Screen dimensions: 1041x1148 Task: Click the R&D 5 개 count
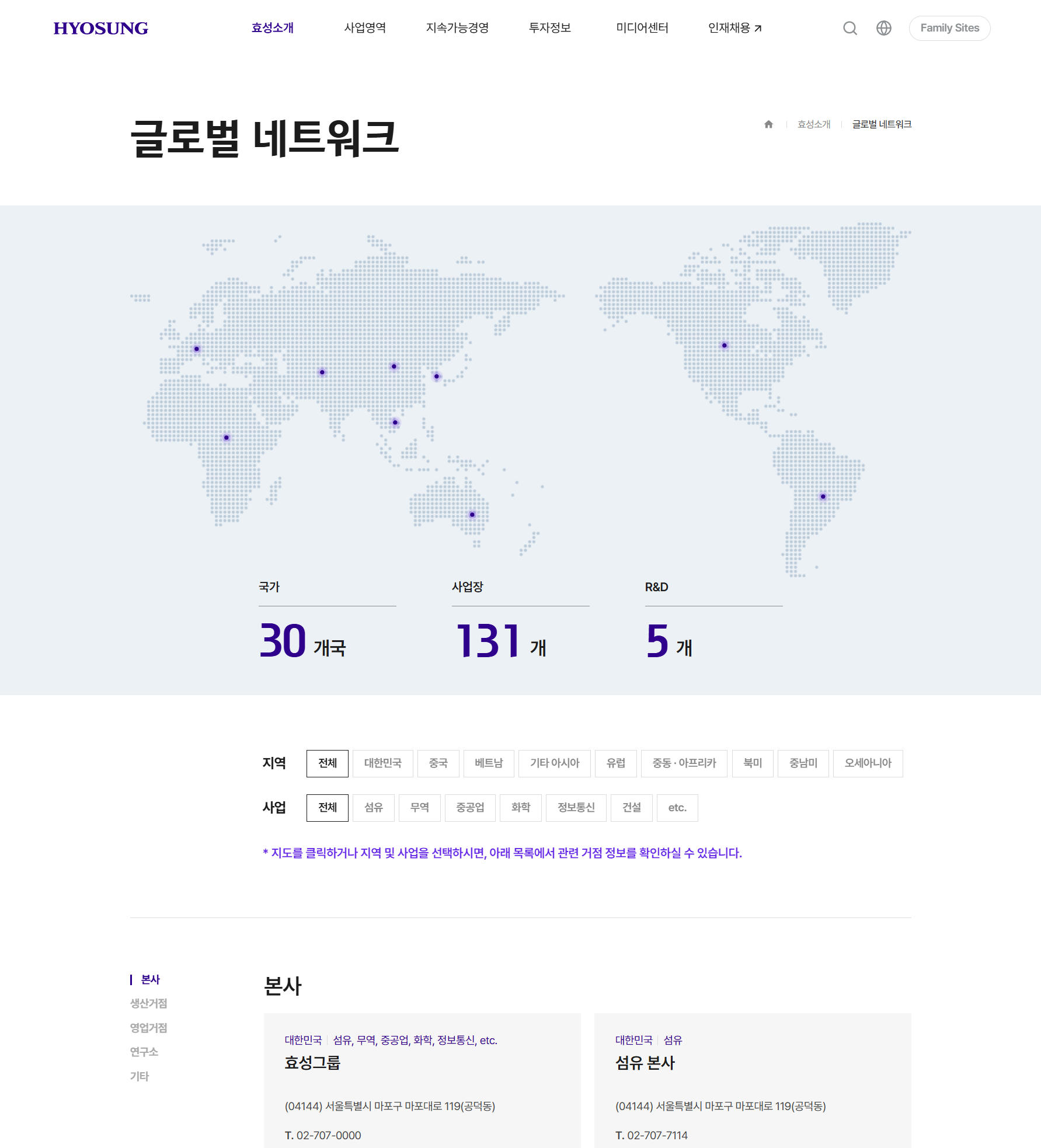point(669,641)
